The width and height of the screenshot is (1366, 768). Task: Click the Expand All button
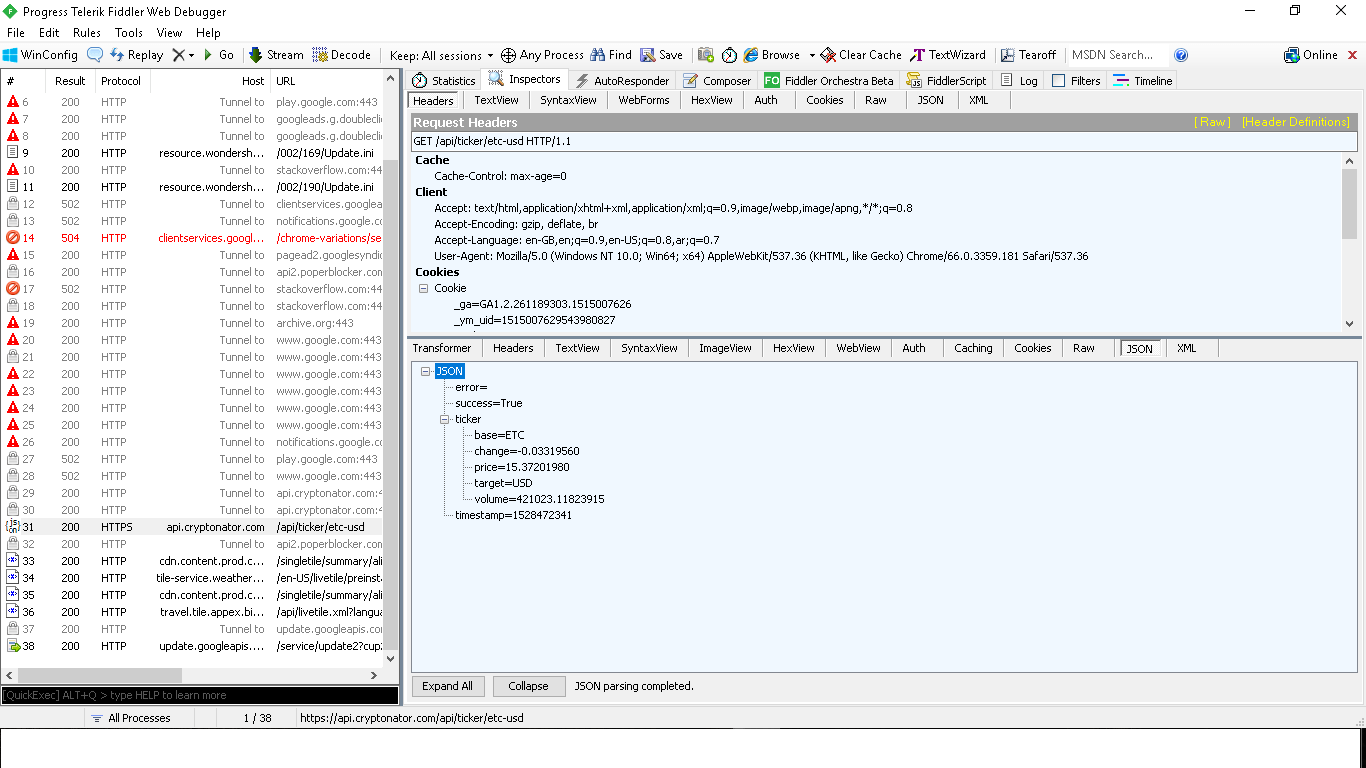(447, 686)
